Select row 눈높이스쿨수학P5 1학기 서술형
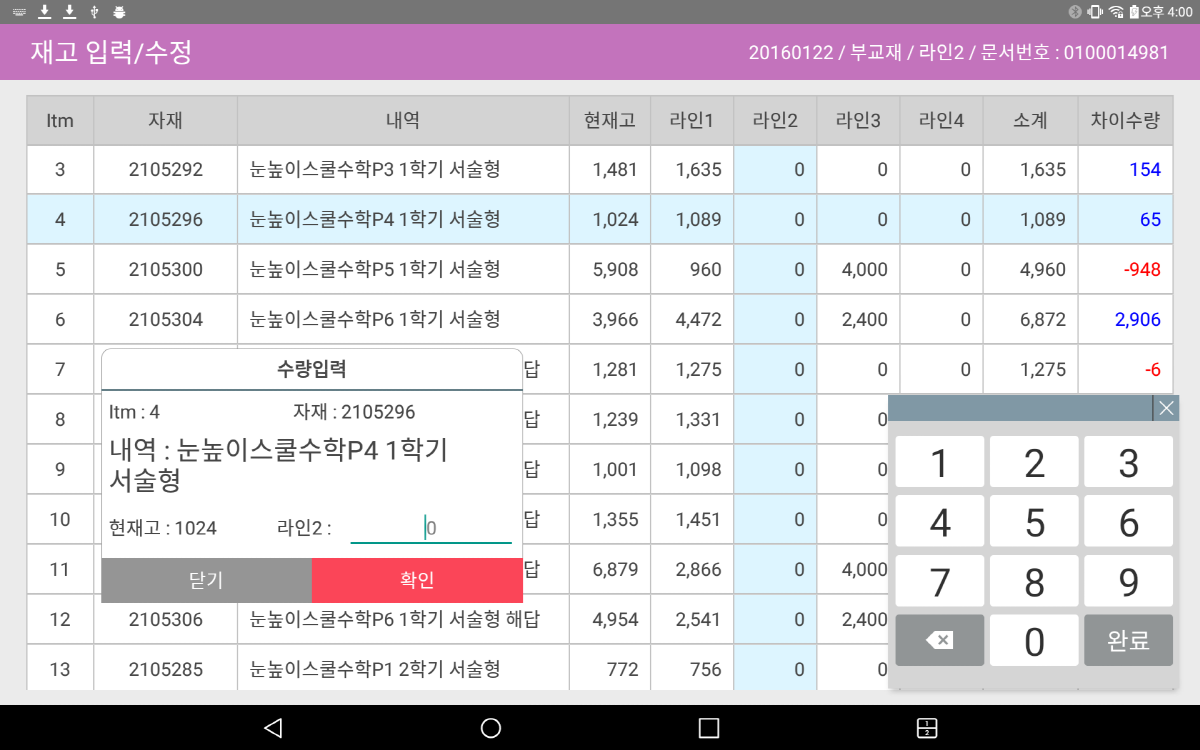Image resolution: width=1200 pixels, height=750 pixels. [x=375, y=270]
